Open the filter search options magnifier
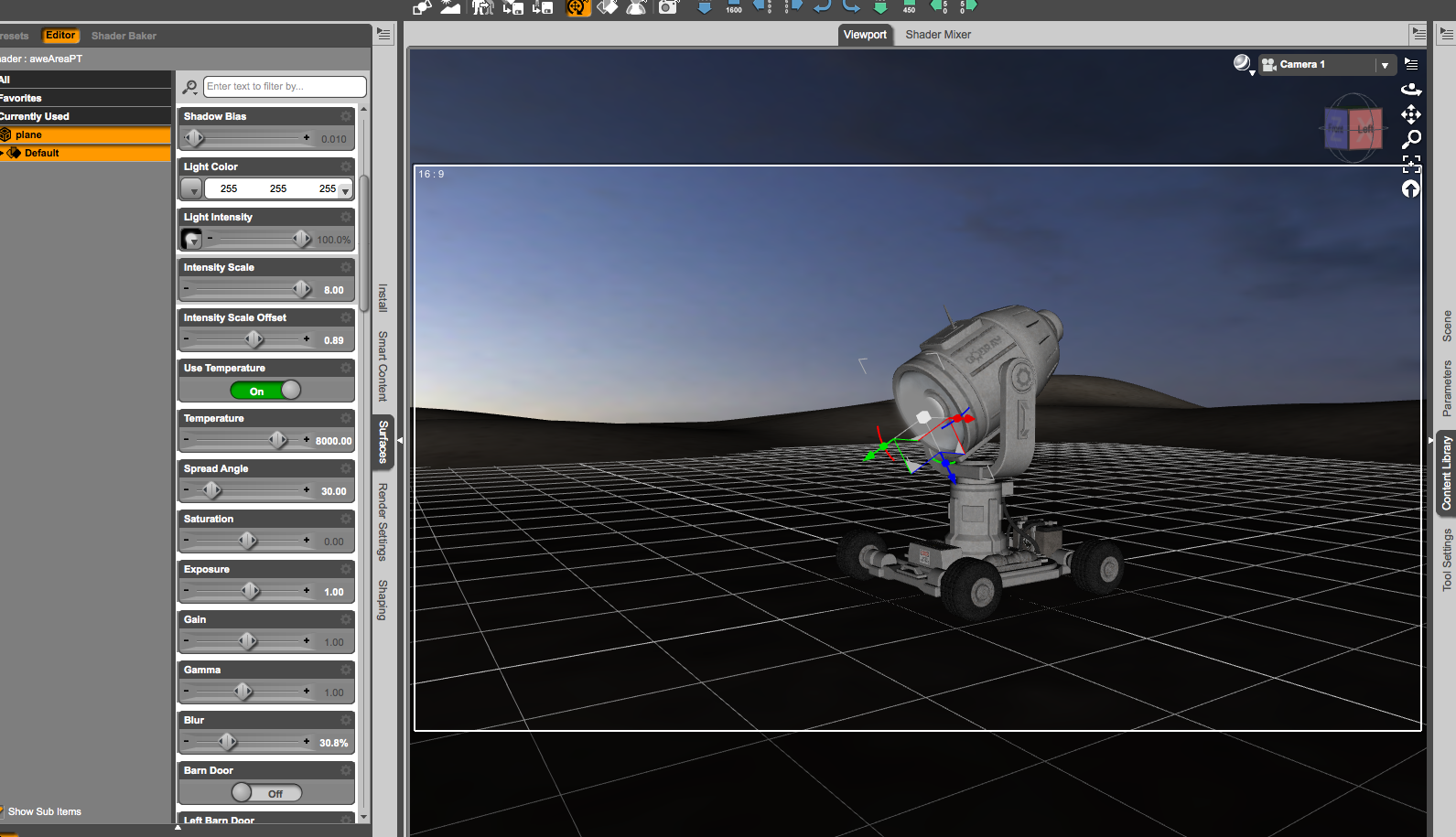Viewport: 1456px width, 837px height. pos(189,87)
